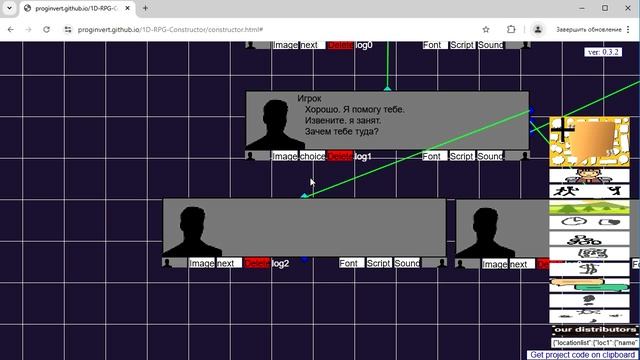Click the speaker name Игрок in log1
640x360 pixels.
309,98
